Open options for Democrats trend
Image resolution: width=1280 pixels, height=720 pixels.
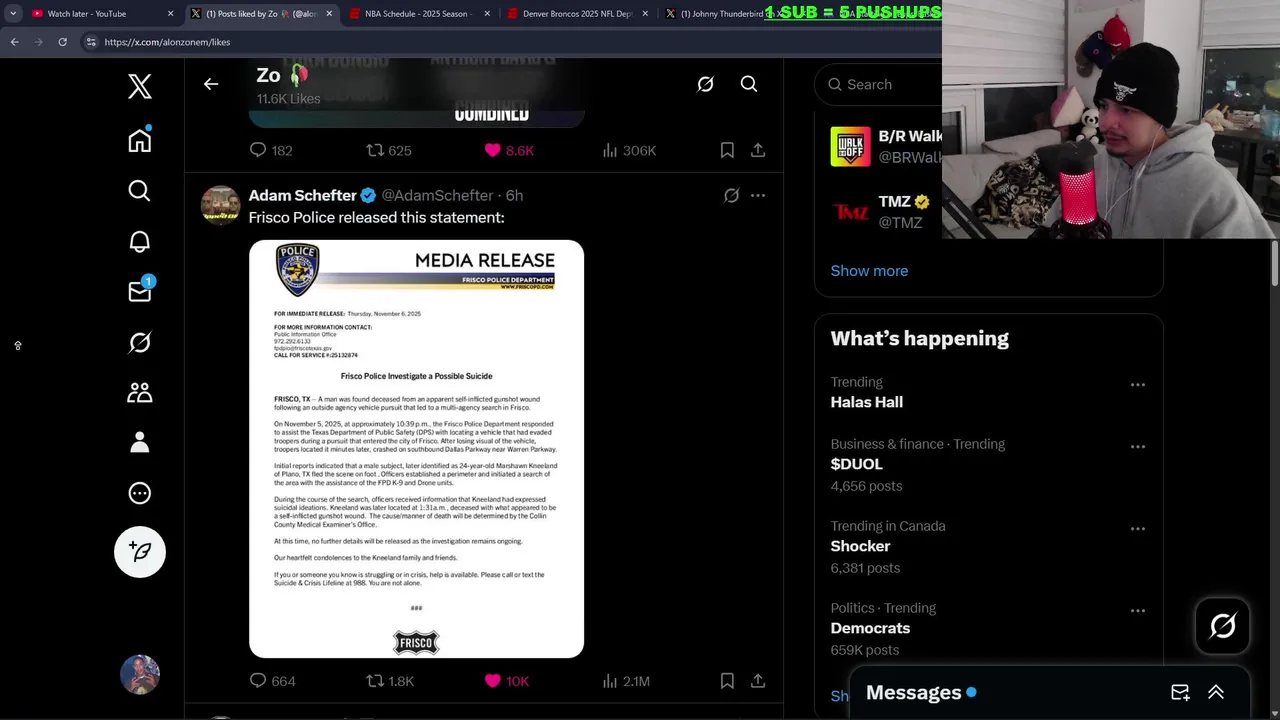(x=1138, y=610)
